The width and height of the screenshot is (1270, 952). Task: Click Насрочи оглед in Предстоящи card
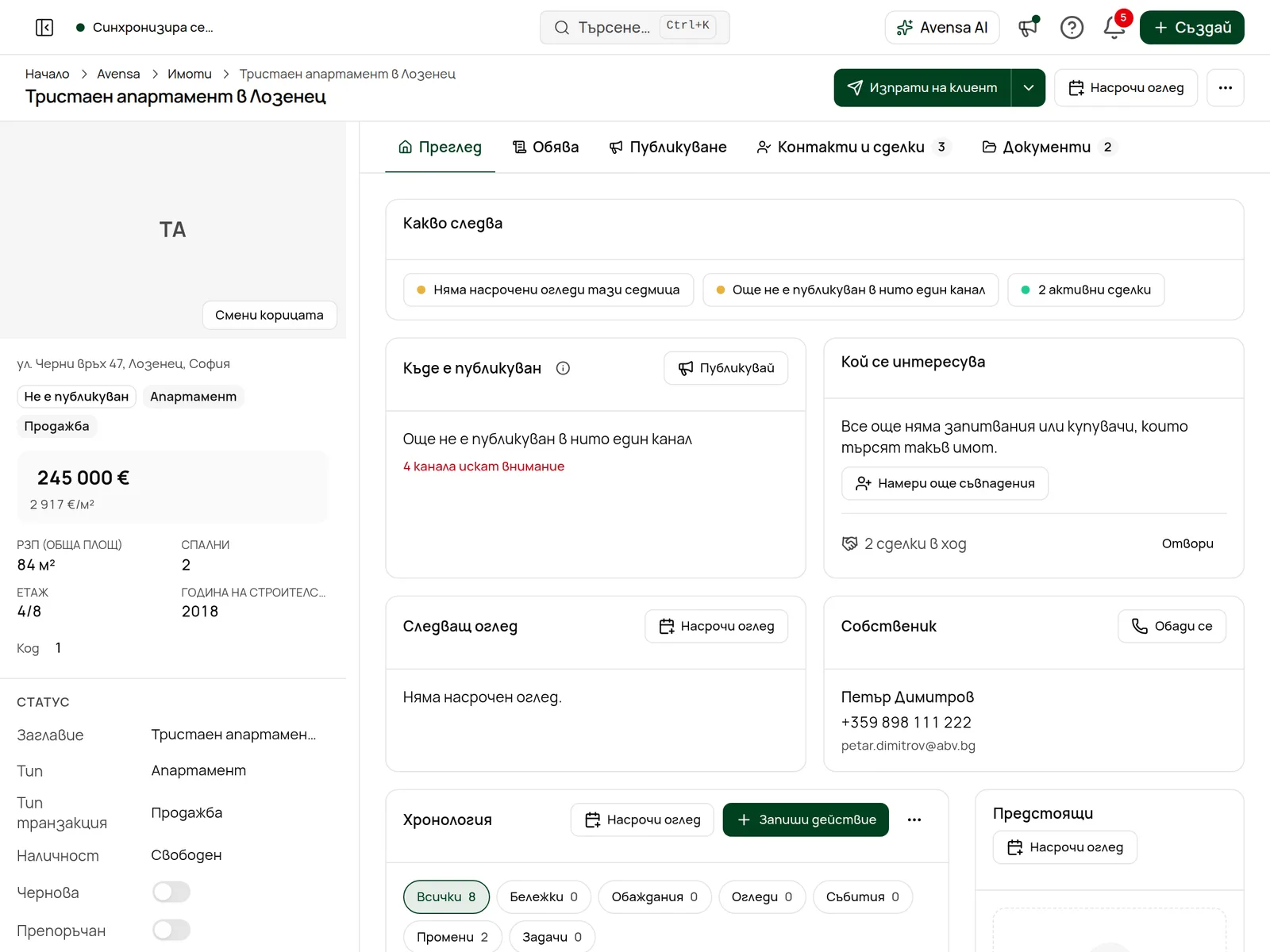[x=1064, y=847]
